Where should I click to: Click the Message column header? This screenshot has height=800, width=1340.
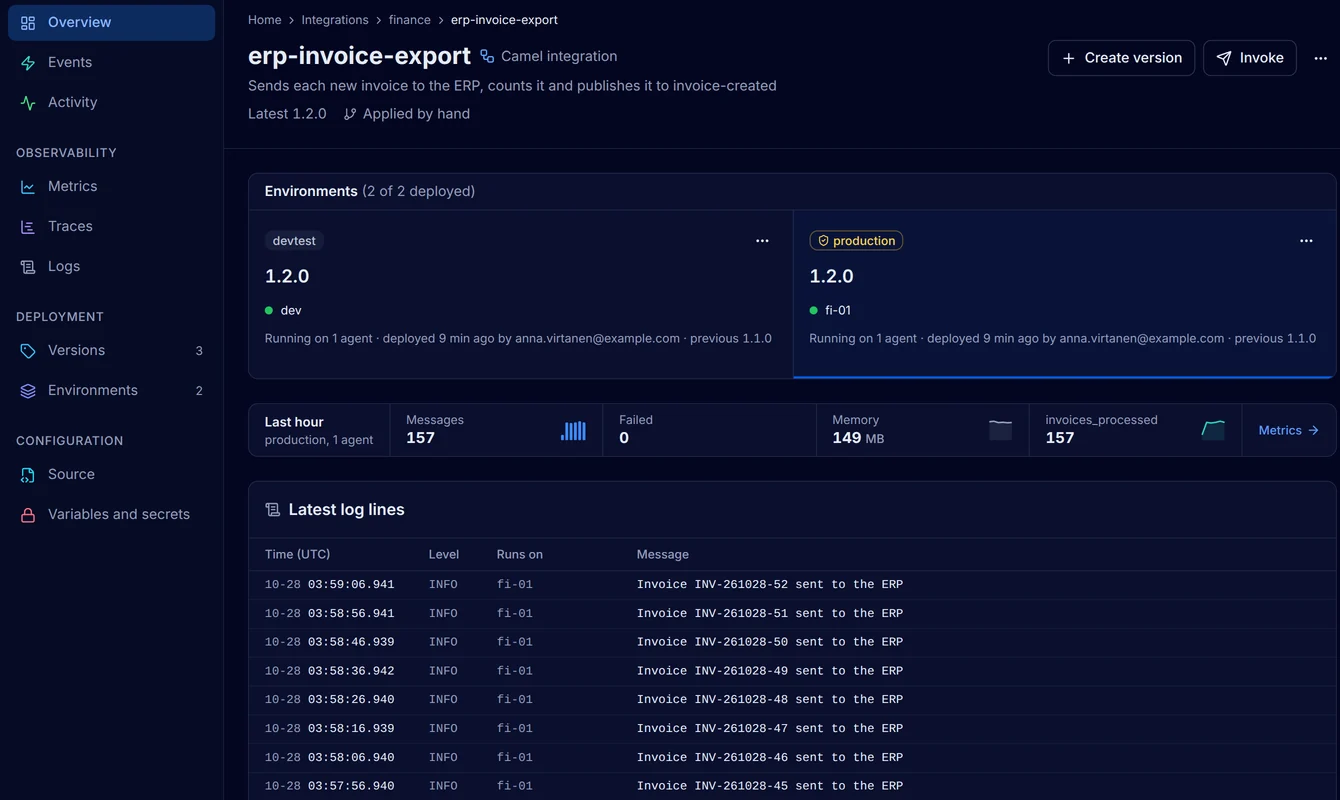click(663, 554)
